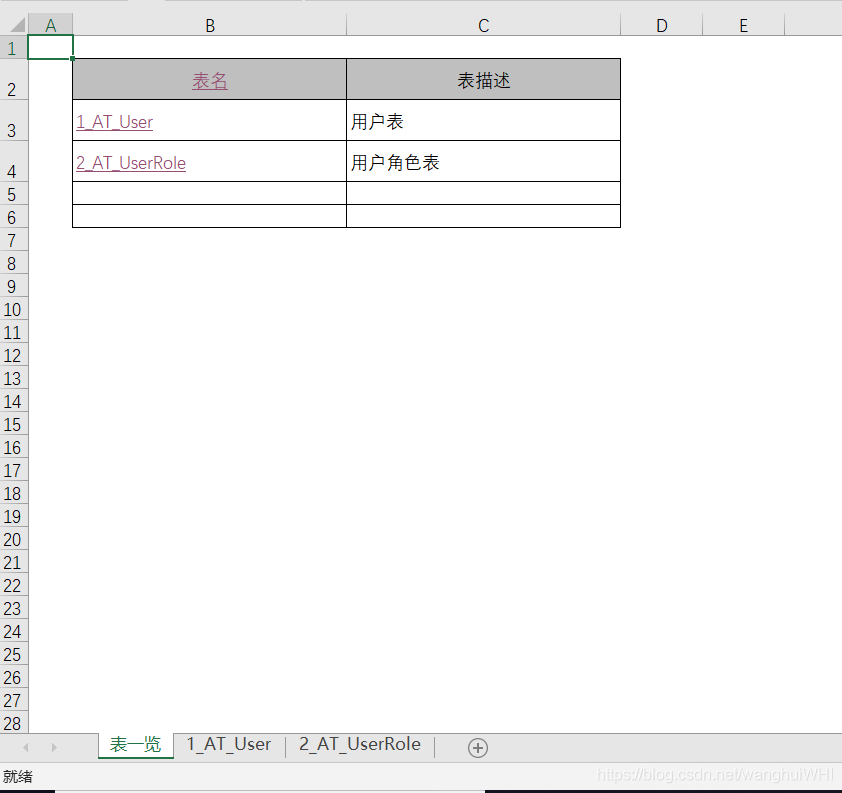Select row 25 header
842x793 pixels.
coord(13,654)
